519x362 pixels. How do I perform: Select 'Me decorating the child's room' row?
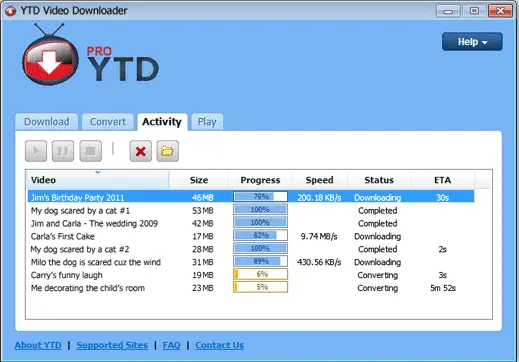251,288
